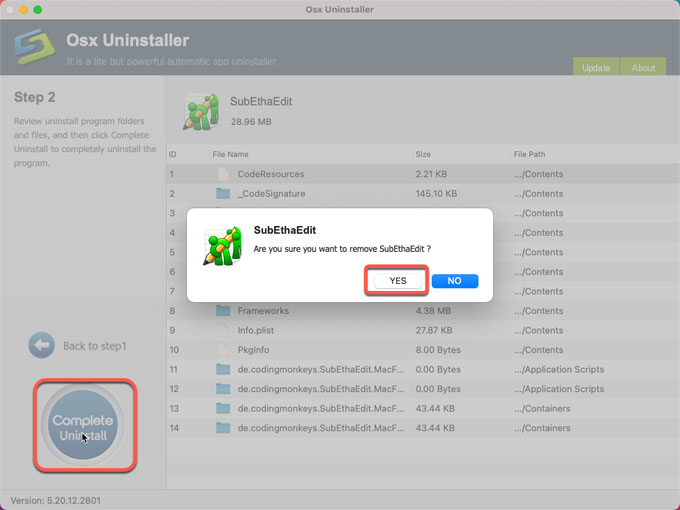This screenshot has width=680, height=510.
Task: Click the 145.10 KB size value
Action: pos(436,193)
